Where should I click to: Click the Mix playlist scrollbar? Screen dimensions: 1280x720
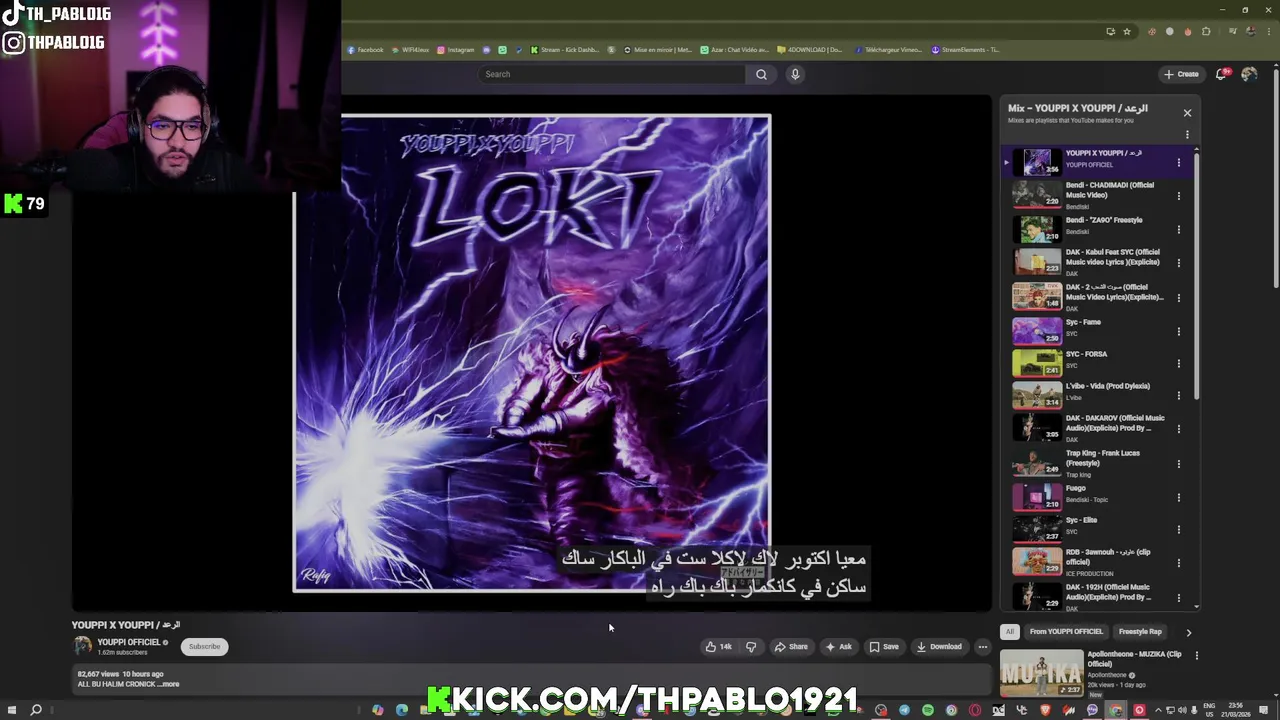(x=1196, y=276)
